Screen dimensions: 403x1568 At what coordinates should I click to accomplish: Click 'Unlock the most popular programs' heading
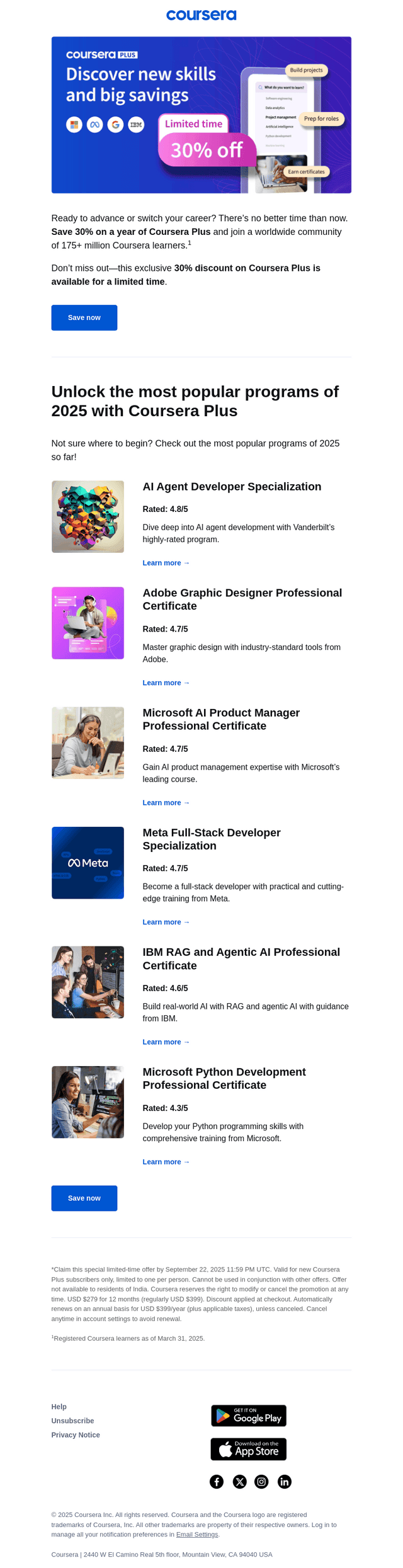[x=195, y=401]
